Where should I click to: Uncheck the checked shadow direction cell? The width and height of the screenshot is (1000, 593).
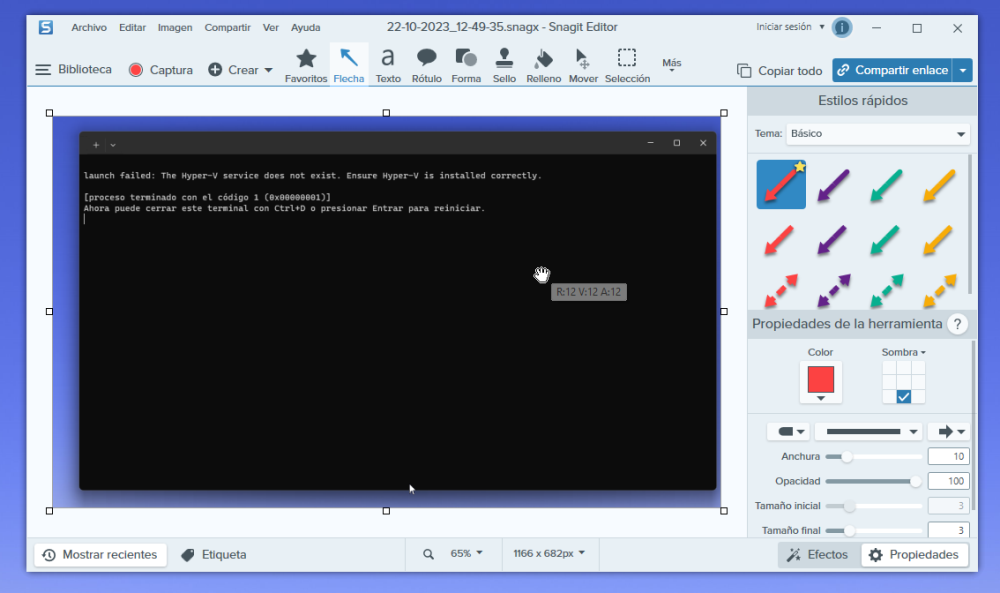[x=904, y=397]
